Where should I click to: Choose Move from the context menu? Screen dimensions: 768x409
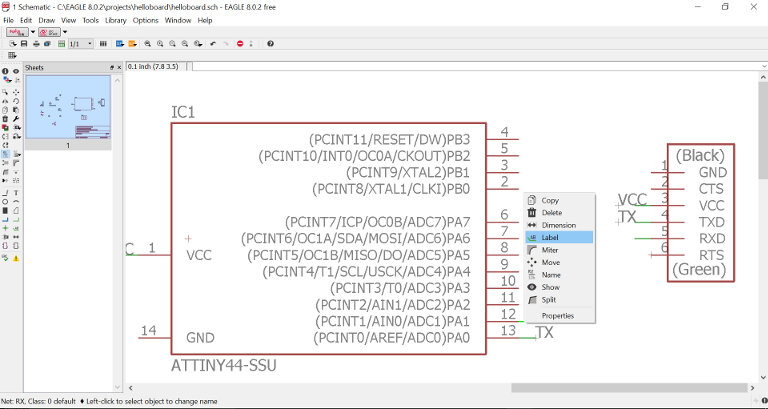click(559, 262)
